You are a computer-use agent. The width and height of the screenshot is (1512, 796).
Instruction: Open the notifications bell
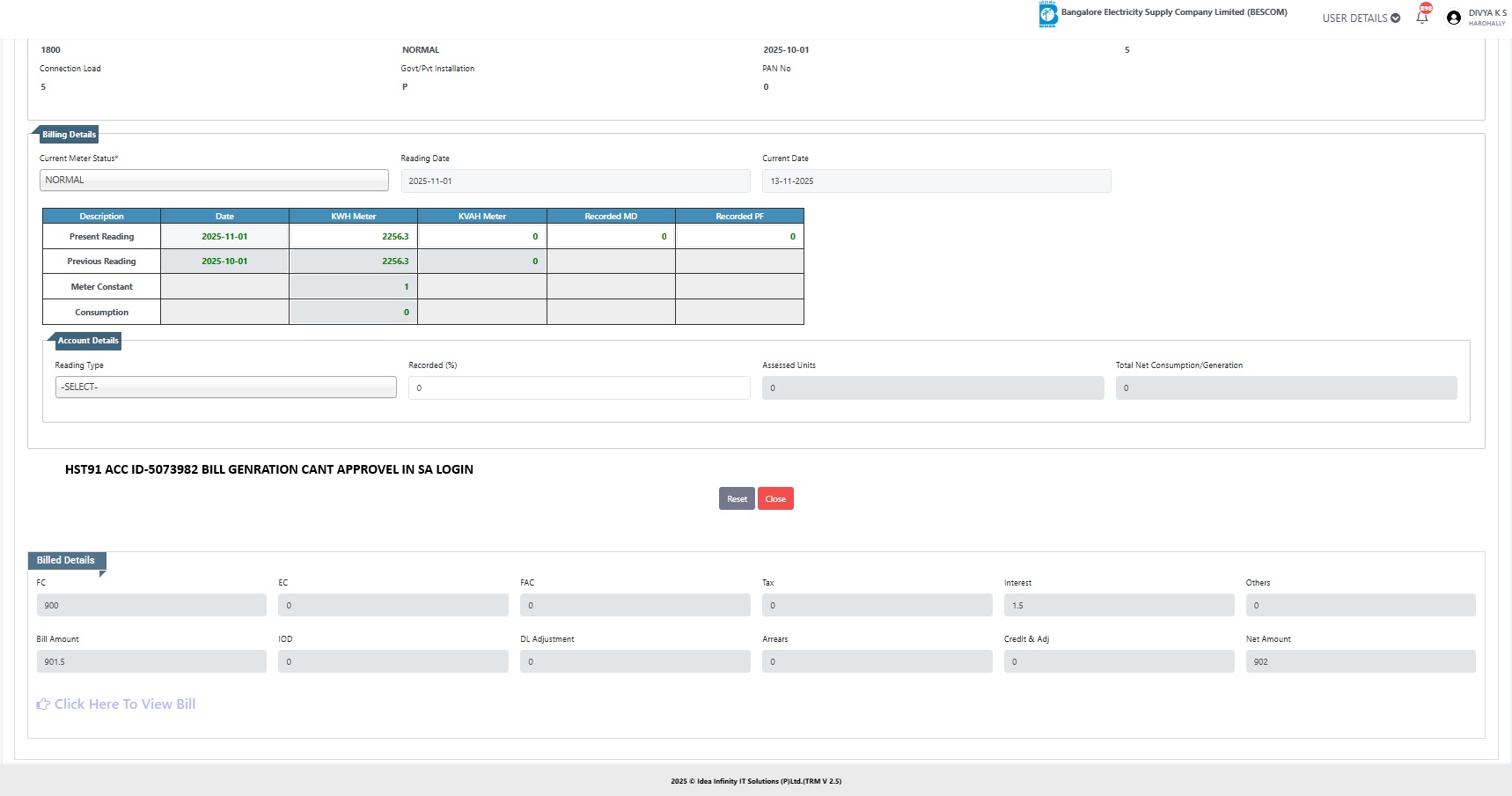tap(1421, 18)
